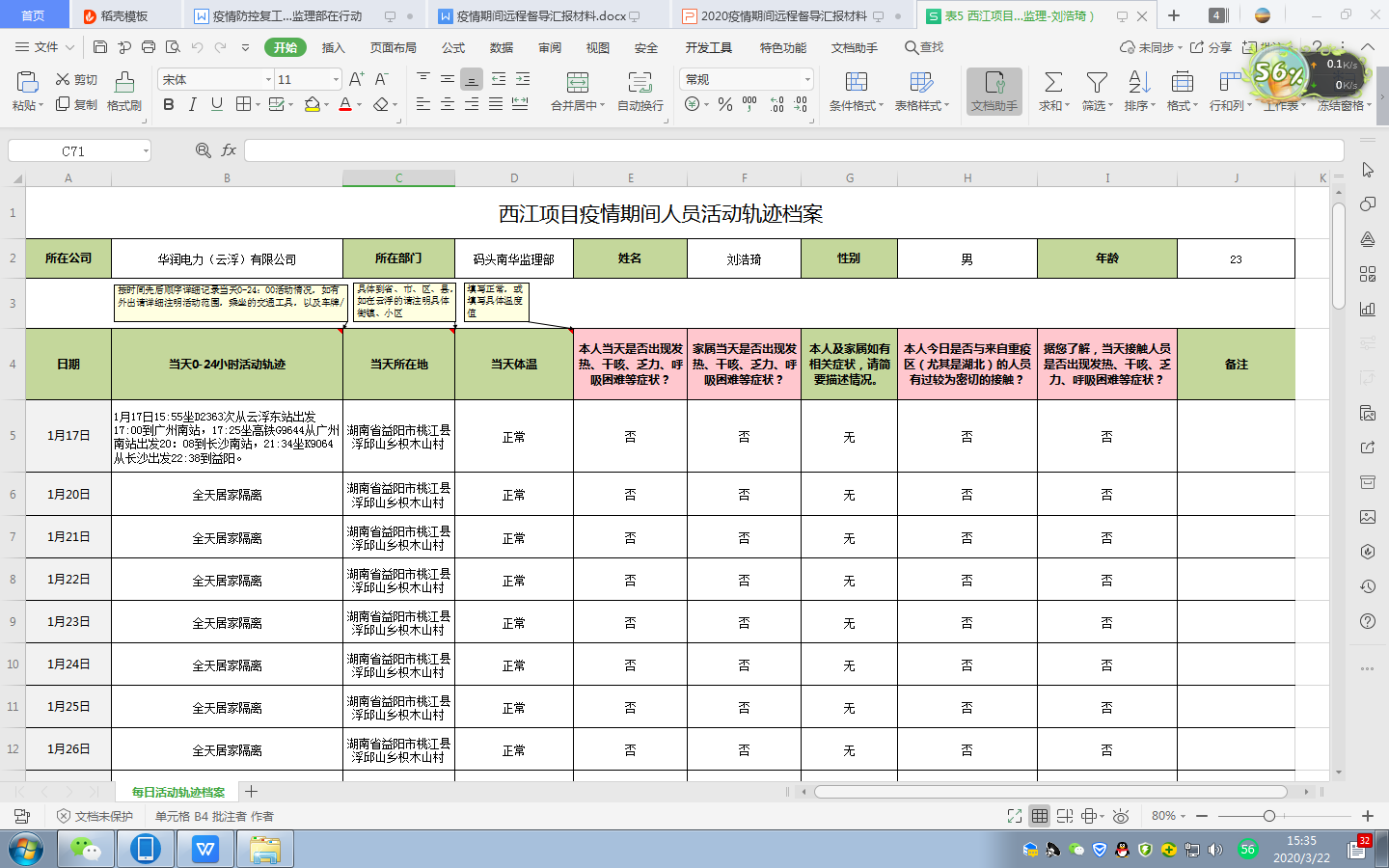Open the 公式 ribbon tab

tap(453, 47)
